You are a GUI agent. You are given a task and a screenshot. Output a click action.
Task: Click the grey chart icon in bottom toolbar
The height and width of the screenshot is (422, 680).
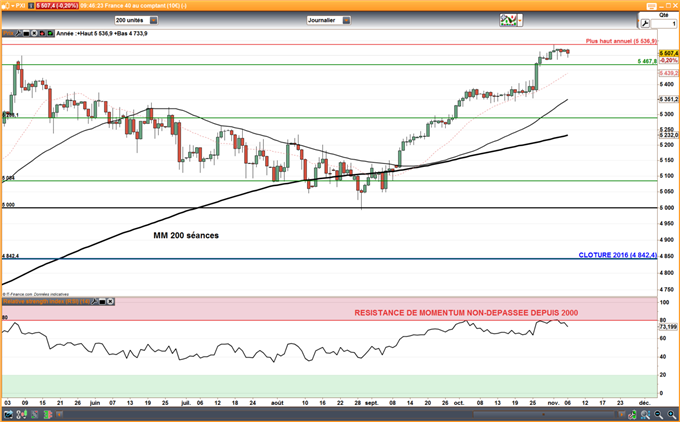(34, 414)
